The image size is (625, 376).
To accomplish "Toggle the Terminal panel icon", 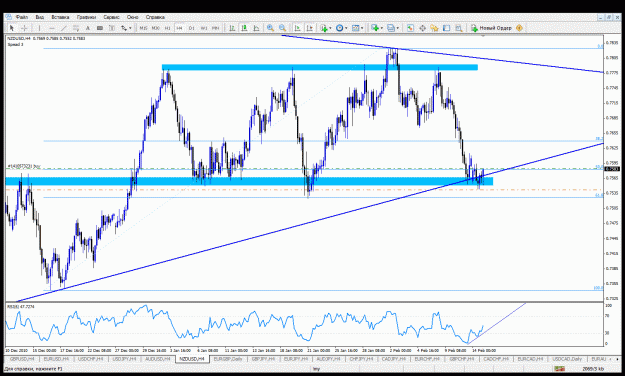I will click(x=447, y=28).
